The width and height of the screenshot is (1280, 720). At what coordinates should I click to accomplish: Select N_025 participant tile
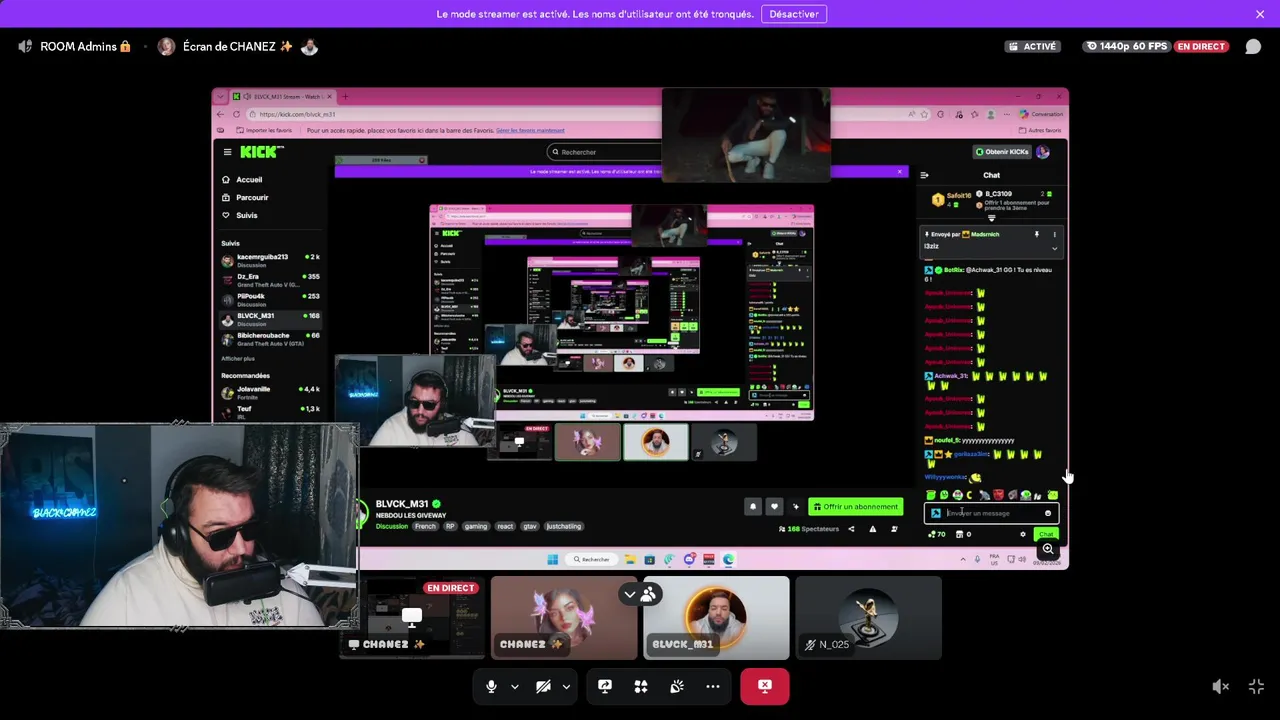pyautogui.click(x=868, y=617)
